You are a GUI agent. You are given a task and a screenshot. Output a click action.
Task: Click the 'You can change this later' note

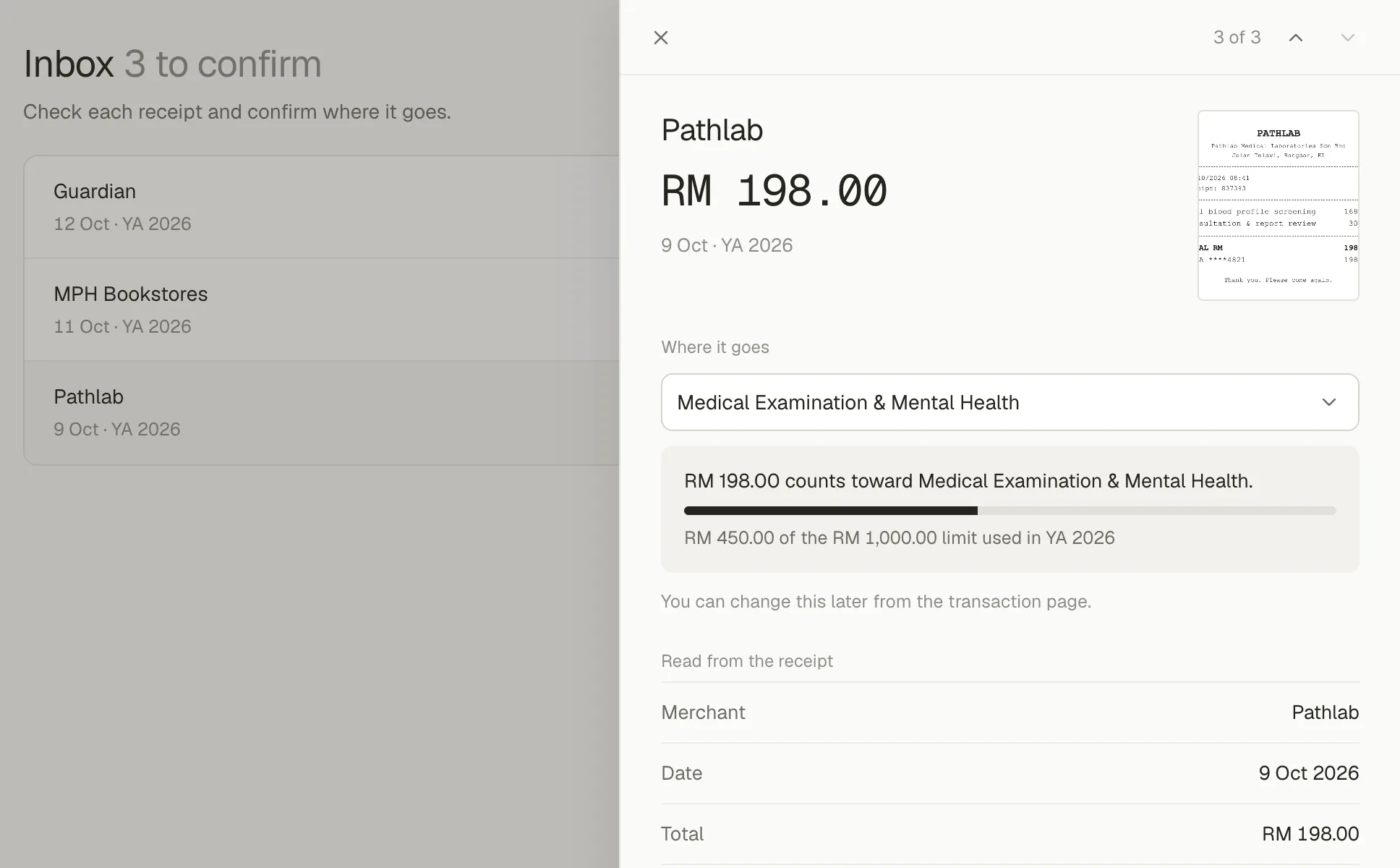click(876, 602)
